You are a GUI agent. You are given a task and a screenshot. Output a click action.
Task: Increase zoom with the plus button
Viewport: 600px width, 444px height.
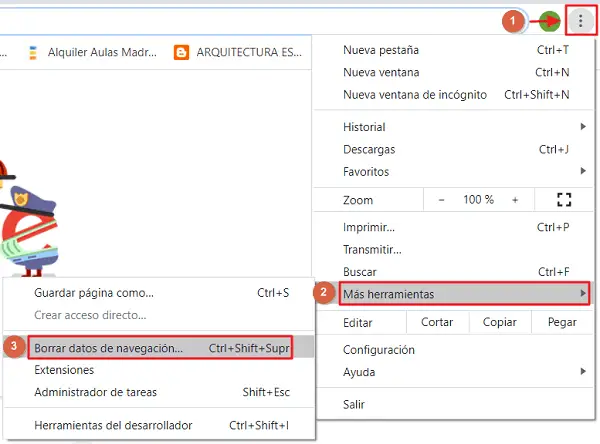515,200
